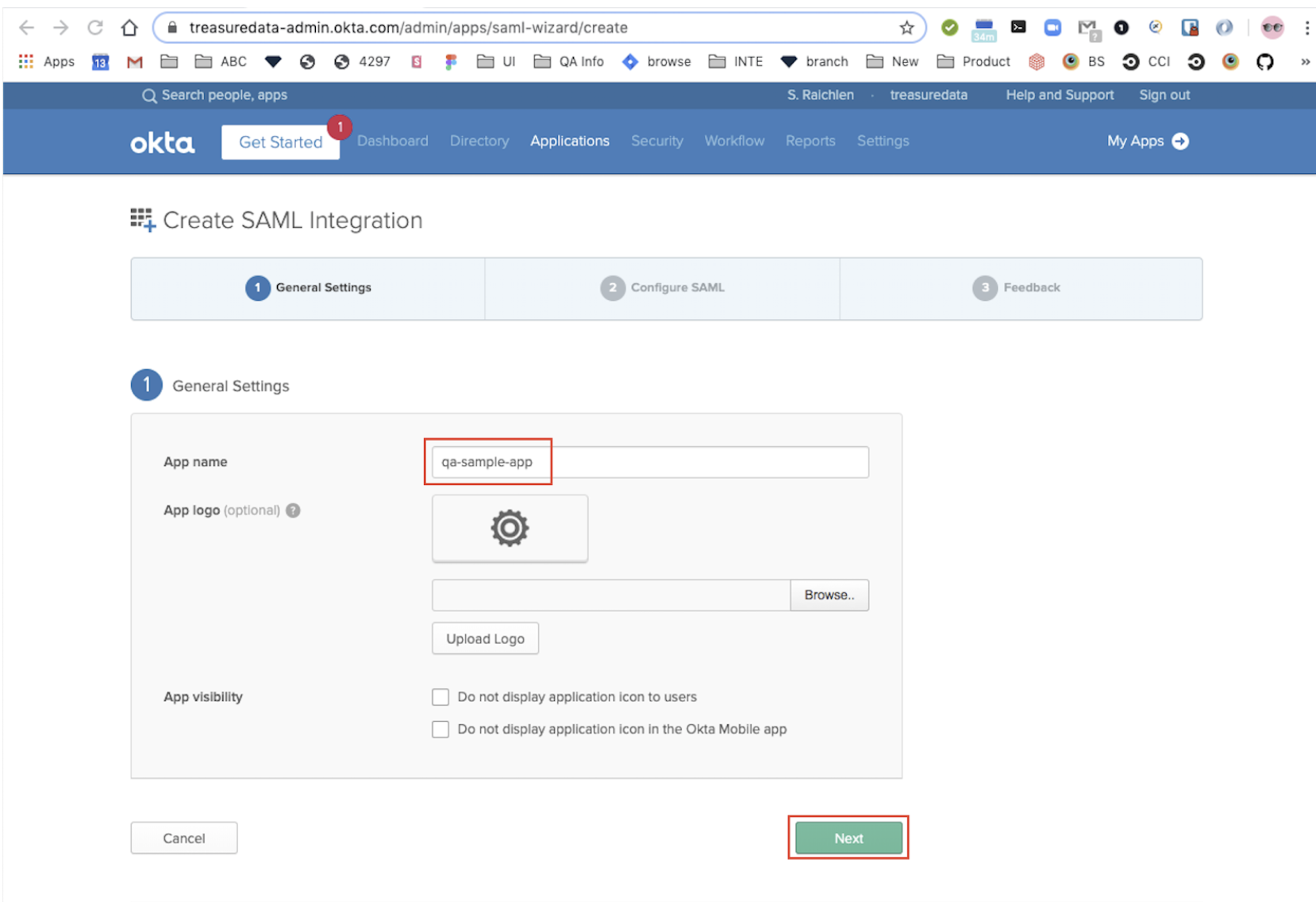Expand the hidden bookmarks overflow chevron
This screenshot has width=1316, height=902.
(1304, 62)
